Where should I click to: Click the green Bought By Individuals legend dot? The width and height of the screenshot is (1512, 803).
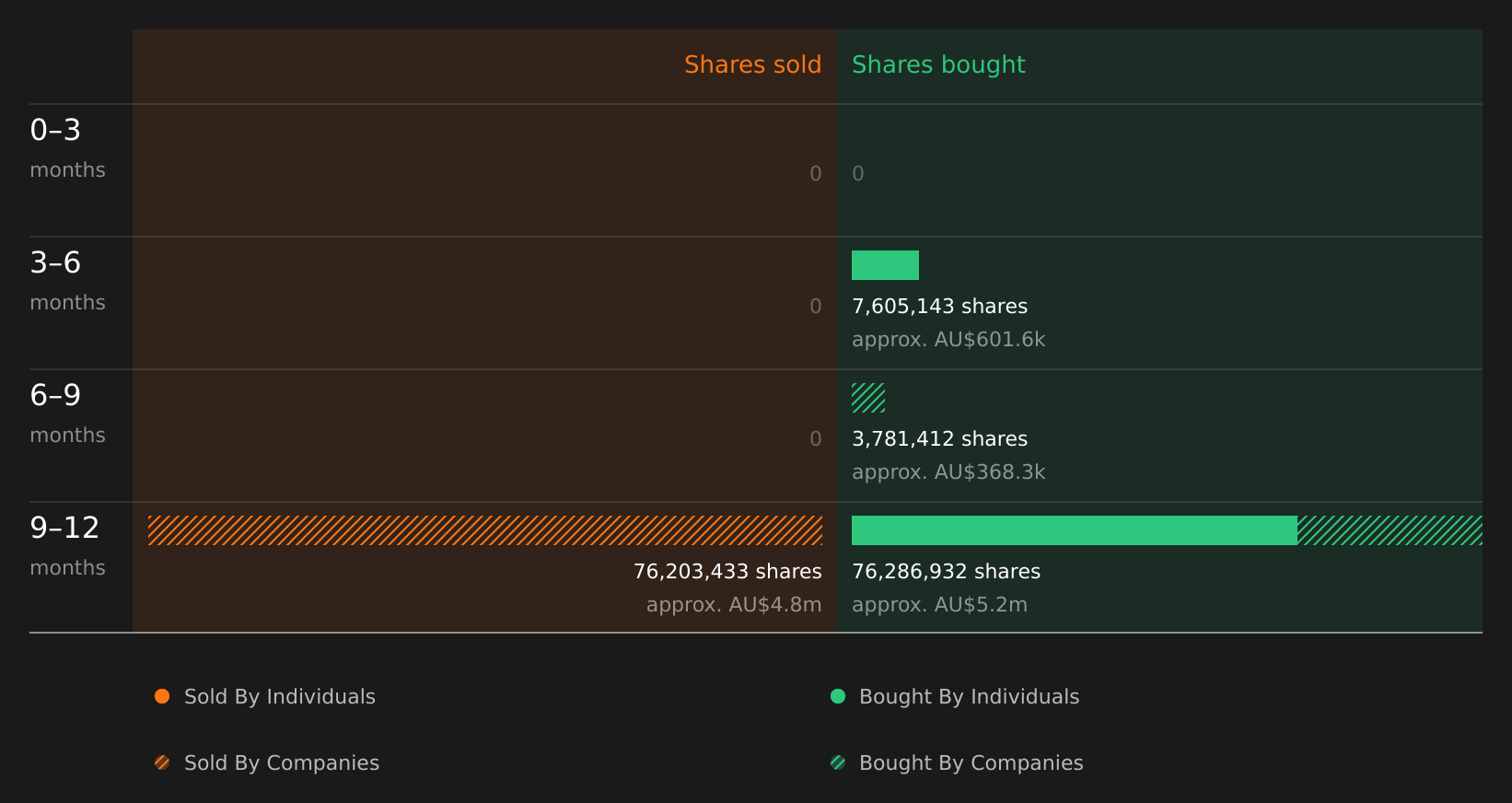(838, 696)
